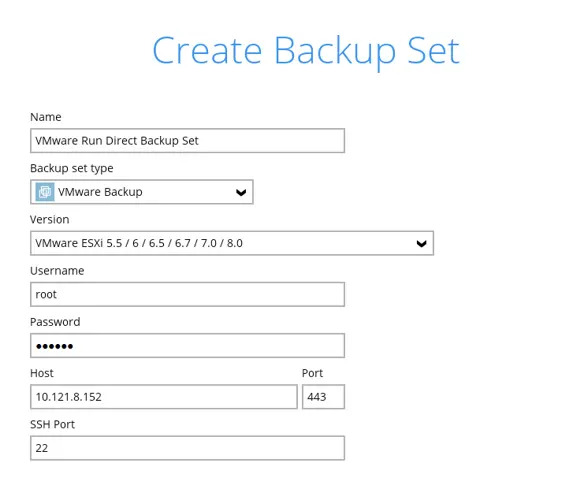Click the Name label
The width and height of the screenshot is (566, 499).
[45, 117]
